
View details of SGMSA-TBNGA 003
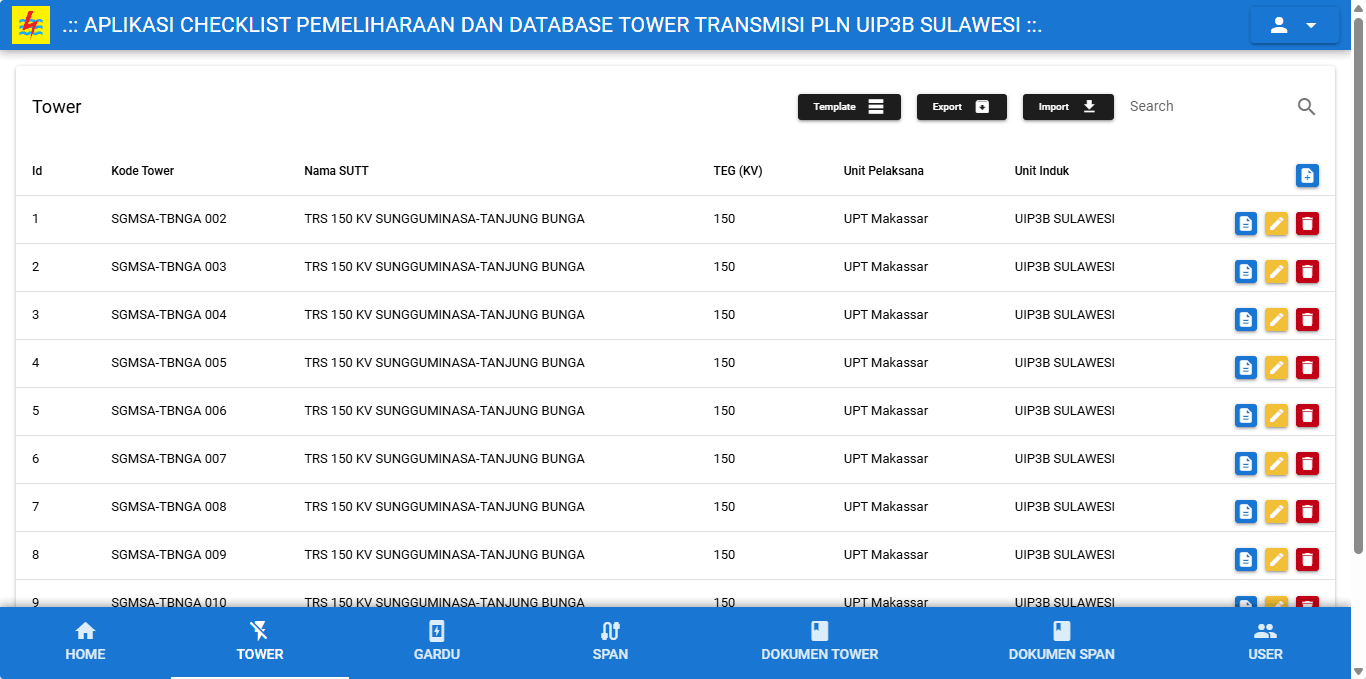tap(1246, 271)
